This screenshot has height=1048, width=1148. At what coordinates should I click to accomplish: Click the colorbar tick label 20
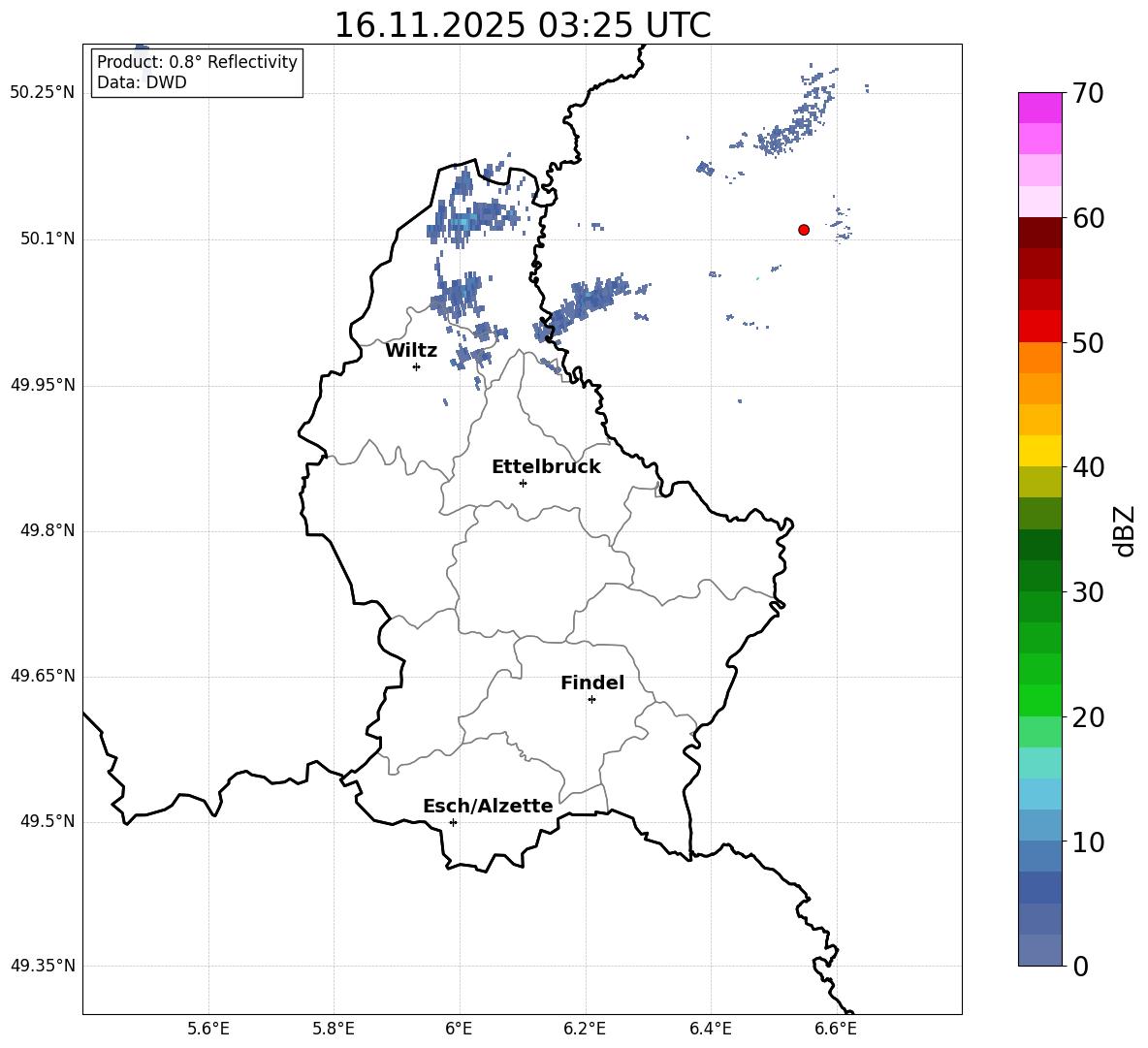point(1088,717)
